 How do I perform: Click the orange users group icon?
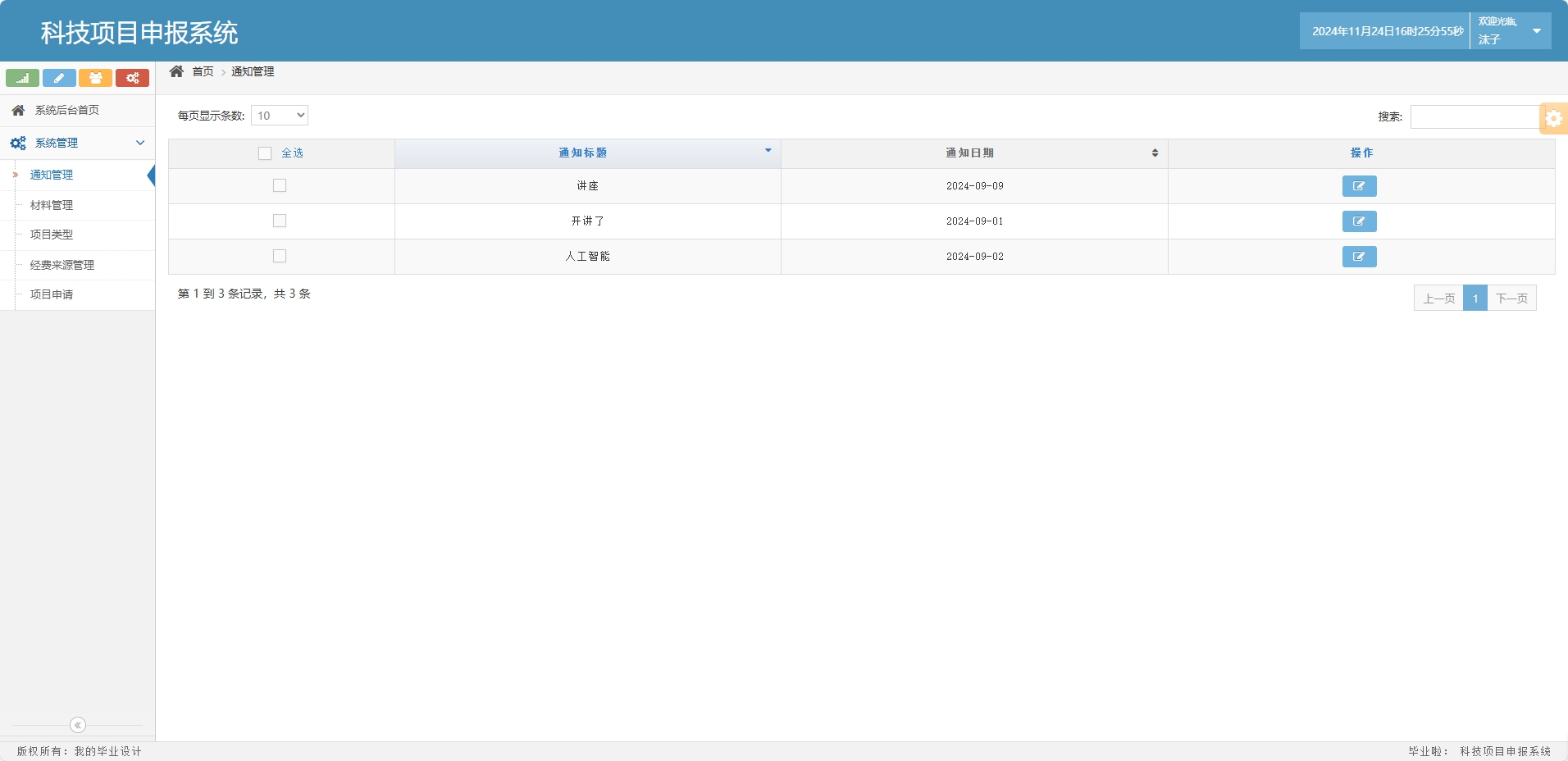tap(96, 77)
